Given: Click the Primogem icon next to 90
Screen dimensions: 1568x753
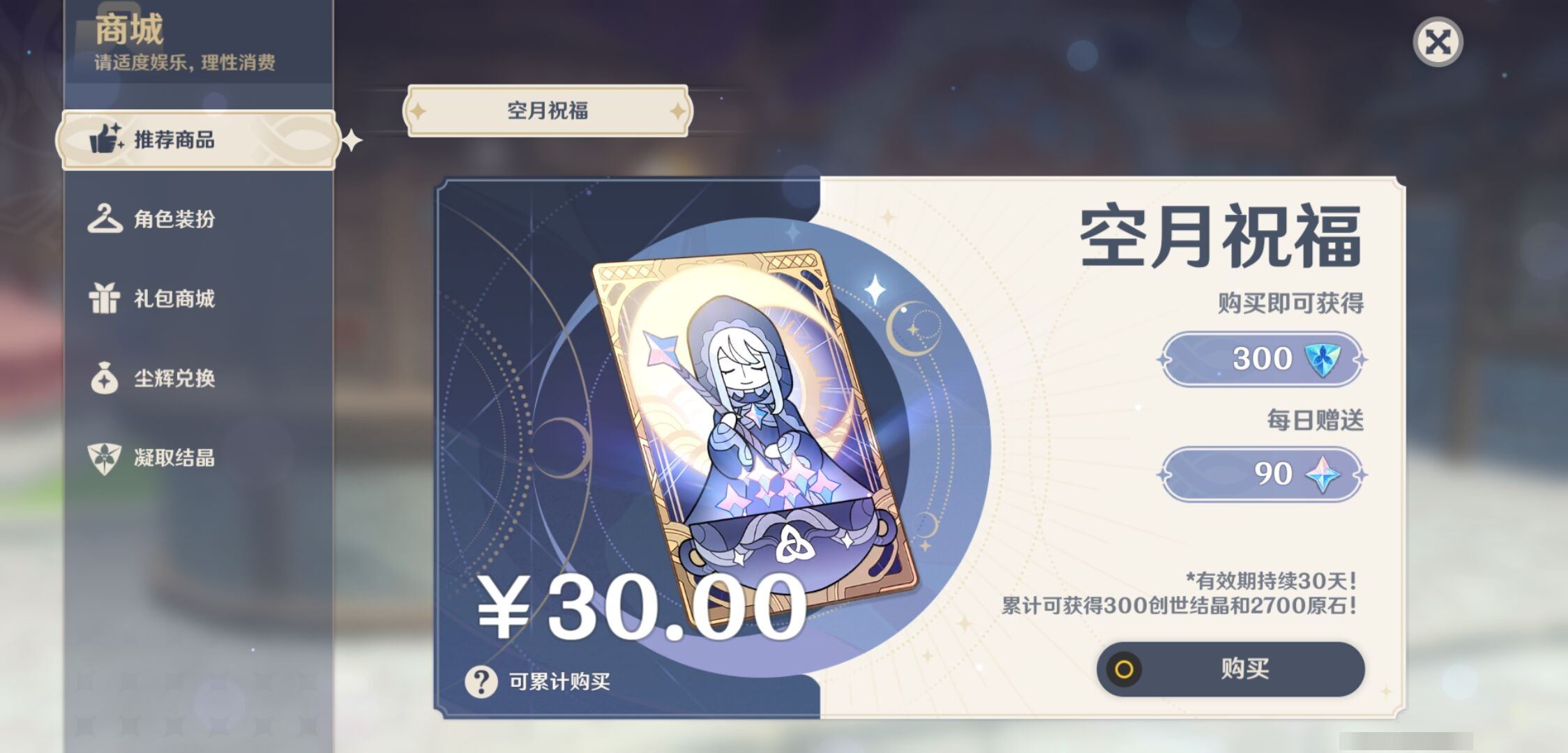Looking at the screenshot, I should point(1322,474).
